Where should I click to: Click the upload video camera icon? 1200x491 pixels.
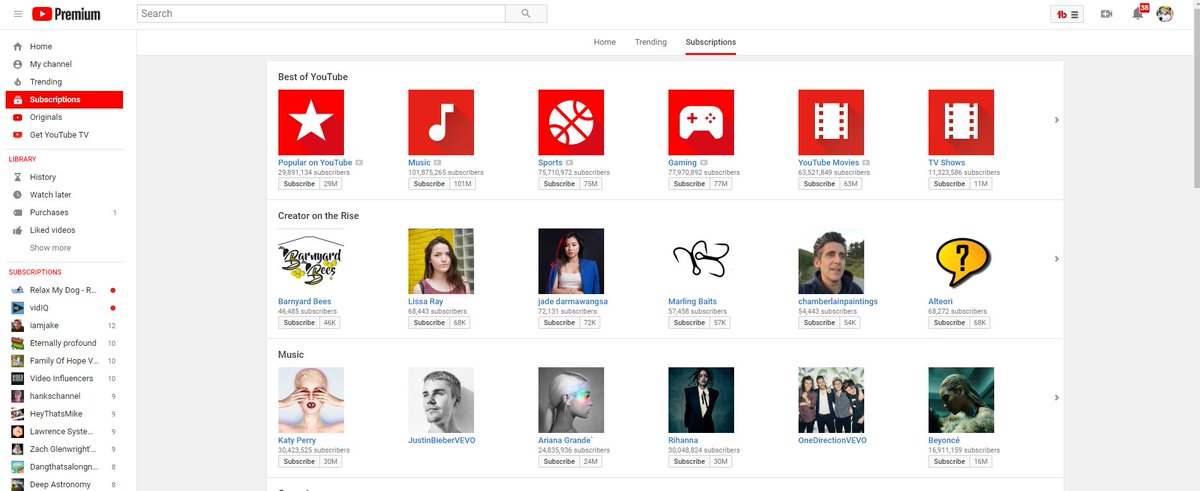coord(1106,14)
